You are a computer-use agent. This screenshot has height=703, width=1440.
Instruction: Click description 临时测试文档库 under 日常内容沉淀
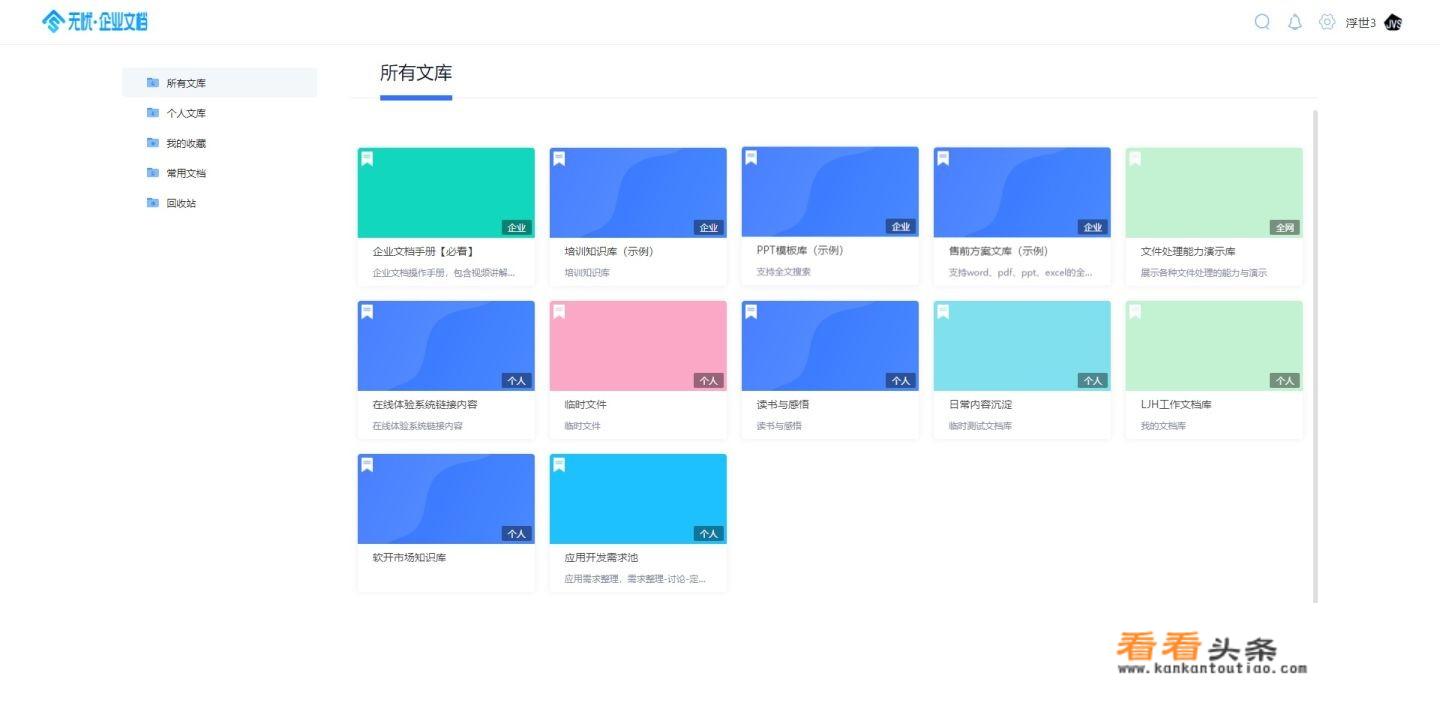pyautogui.click(x=980, y=425)
